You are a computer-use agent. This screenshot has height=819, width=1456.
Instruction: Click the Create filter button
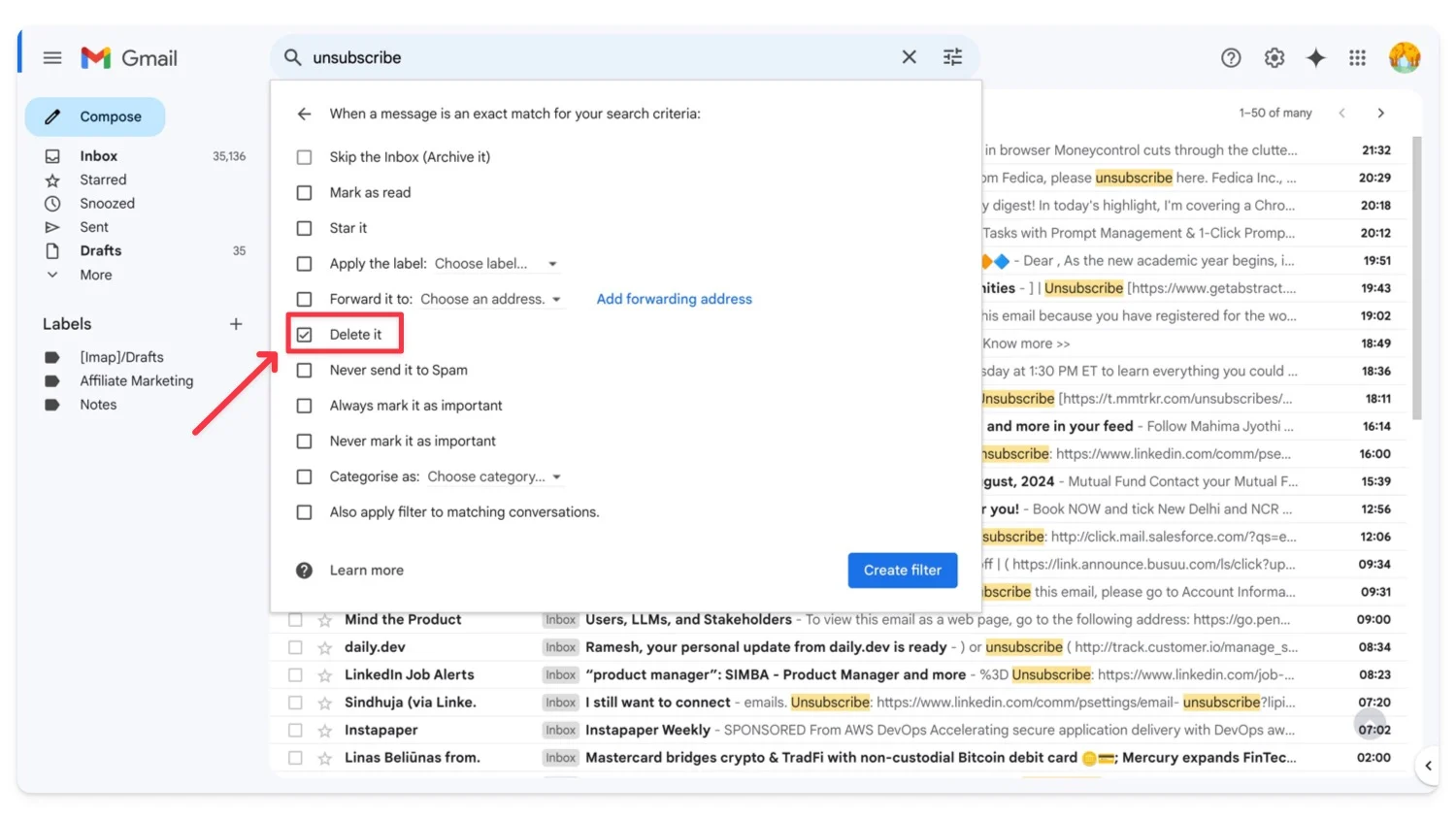tap(902, 571)
